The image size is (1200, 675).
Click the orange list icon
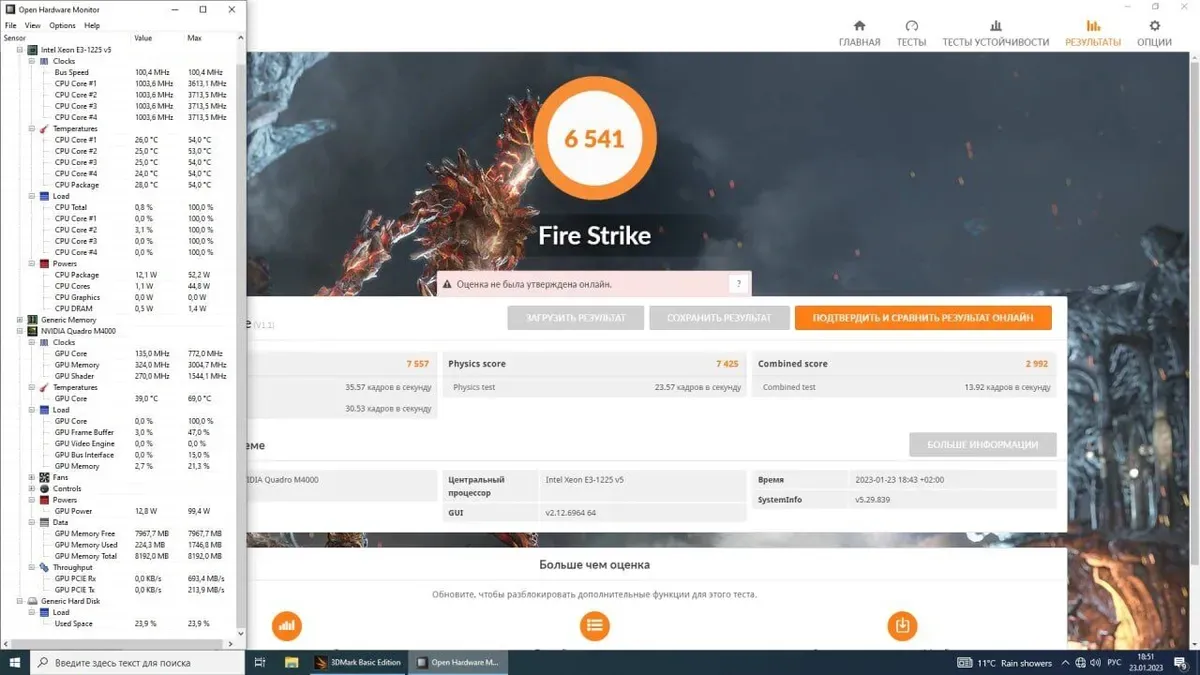pyautogui.click(x=595, y=626)
